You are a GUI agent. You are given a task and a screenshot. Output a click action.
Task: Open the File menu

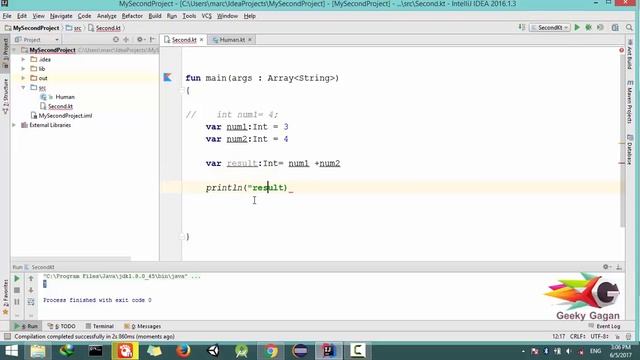pyautogui.click(x=7, y=16)
